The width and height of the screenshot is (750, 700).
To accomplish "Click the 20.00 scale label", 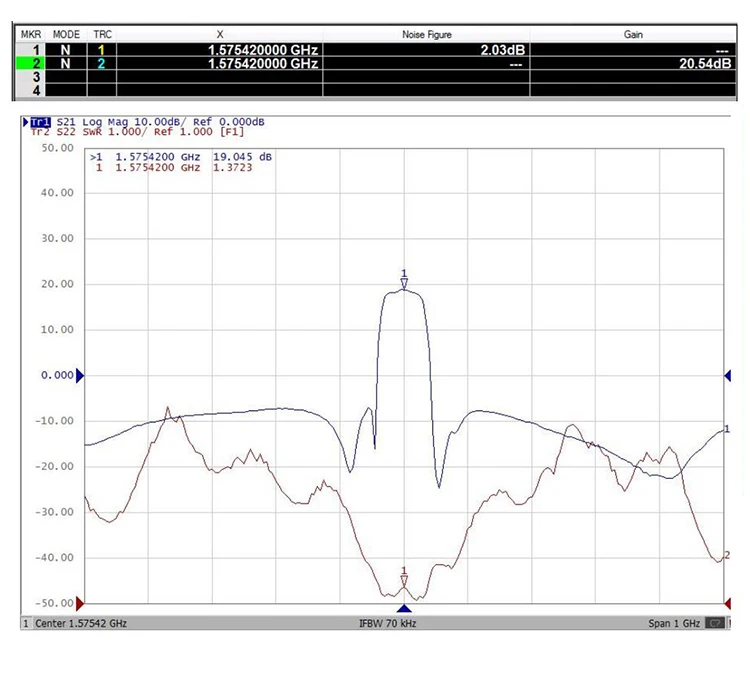I will click(x=57, y=284).
